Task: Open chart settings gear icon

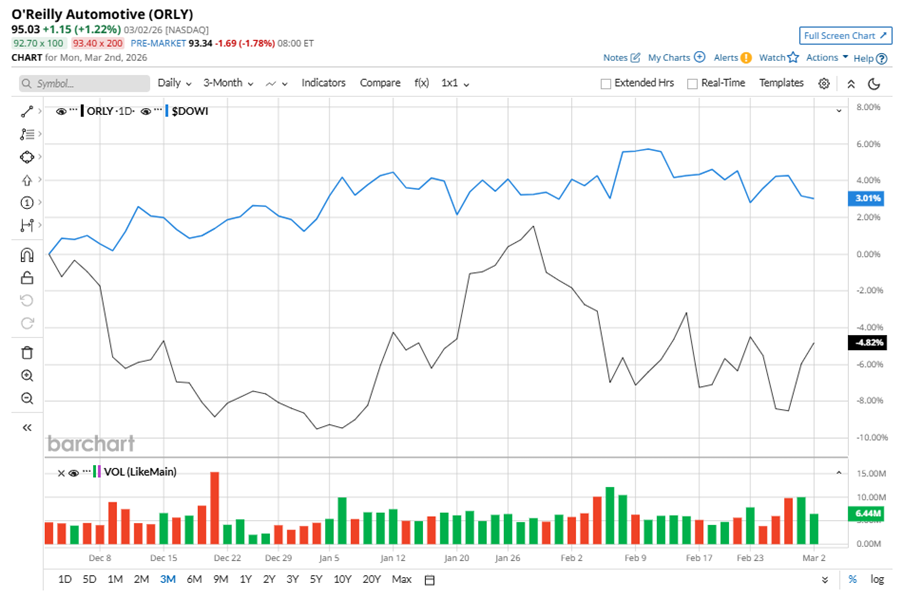Action: (x=824, y=84)
